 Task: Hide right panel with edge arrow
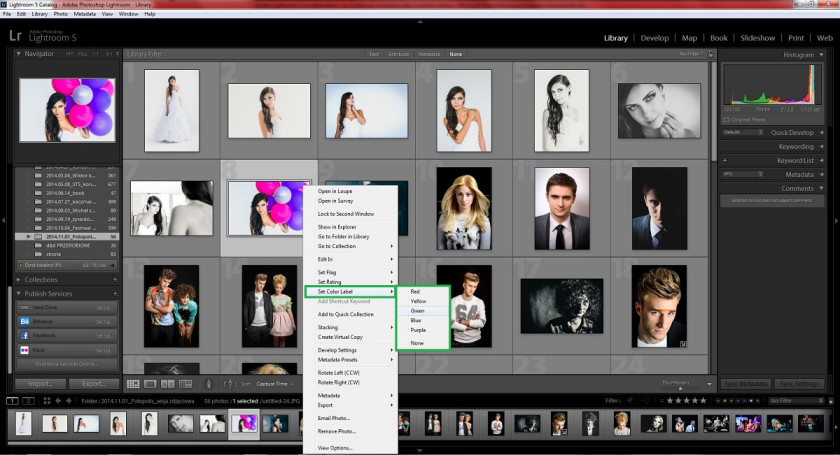(837, 220)
